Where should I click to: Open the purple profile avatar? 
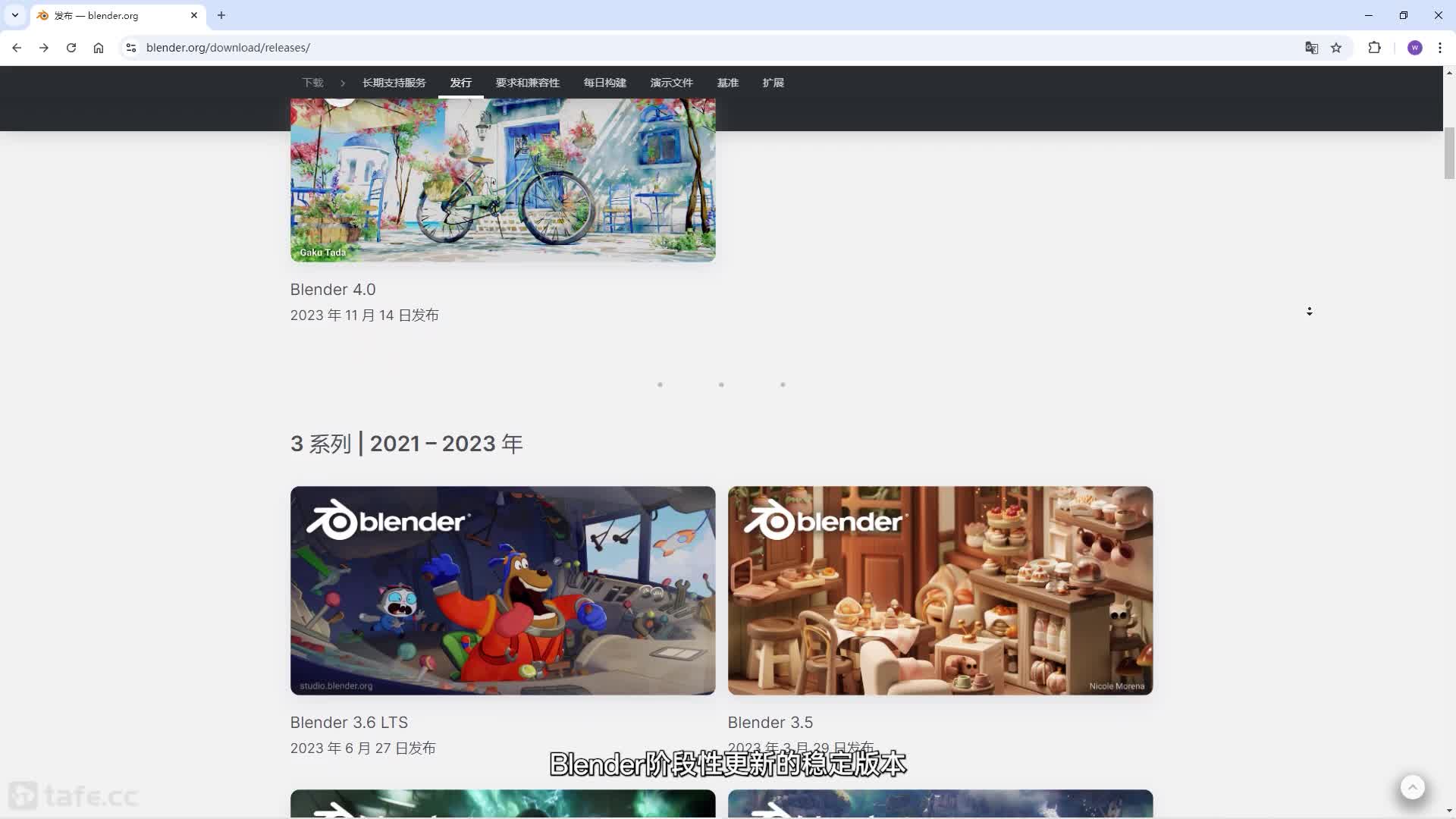click(1415, 48)
